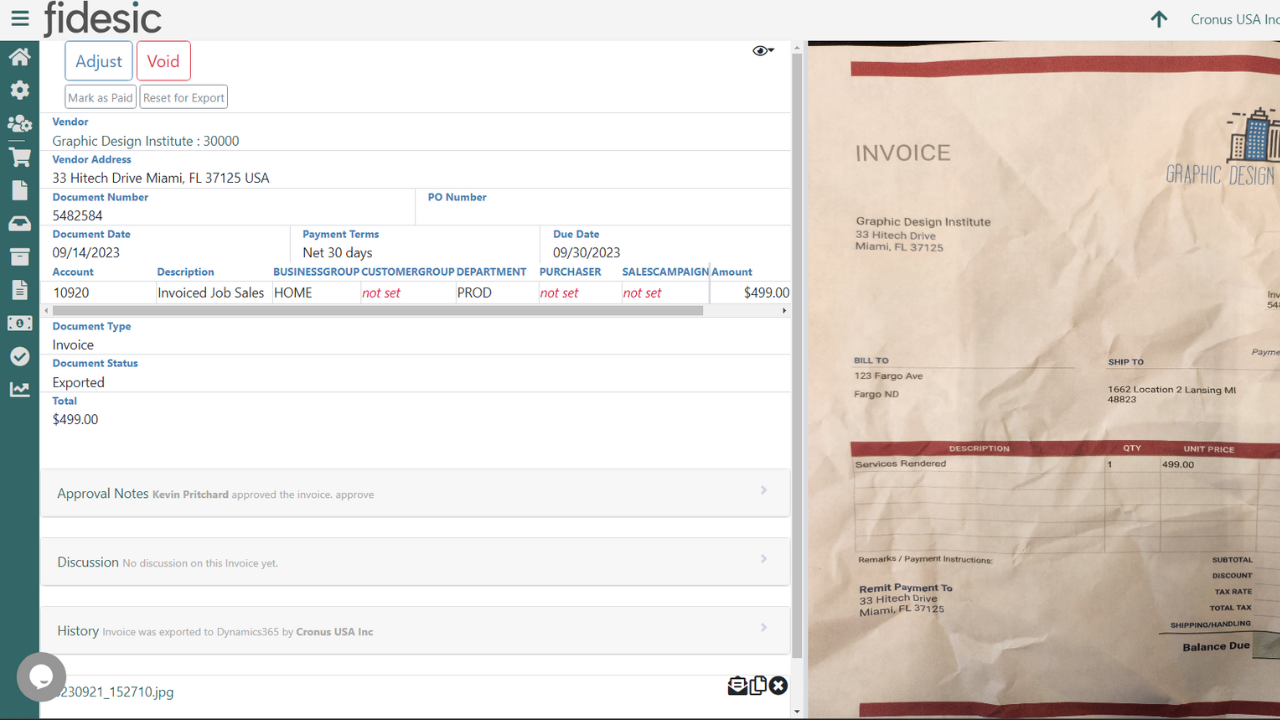The width and height of the screenshot is (1280, 720).
Task: Click the due date 09/30/2023
Action: [587, 253]
